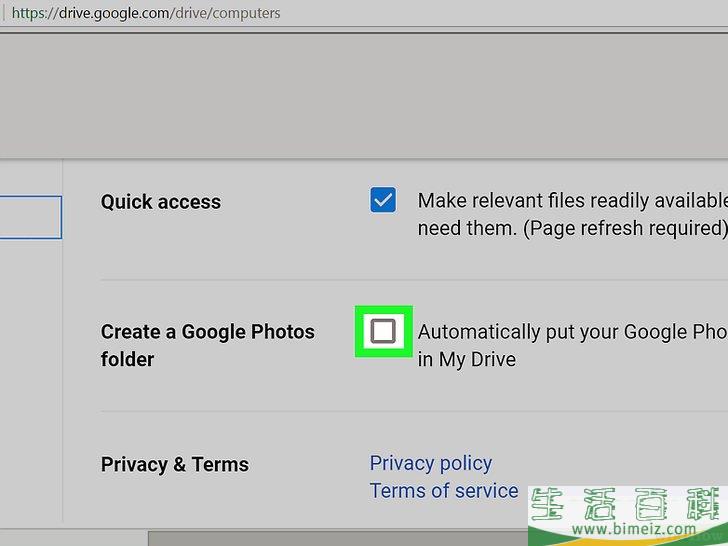Image resolution: width=728 pixels, height=546 pixels.
Task: Uncheck the Quick access checkbox
Action: (383, 200)
